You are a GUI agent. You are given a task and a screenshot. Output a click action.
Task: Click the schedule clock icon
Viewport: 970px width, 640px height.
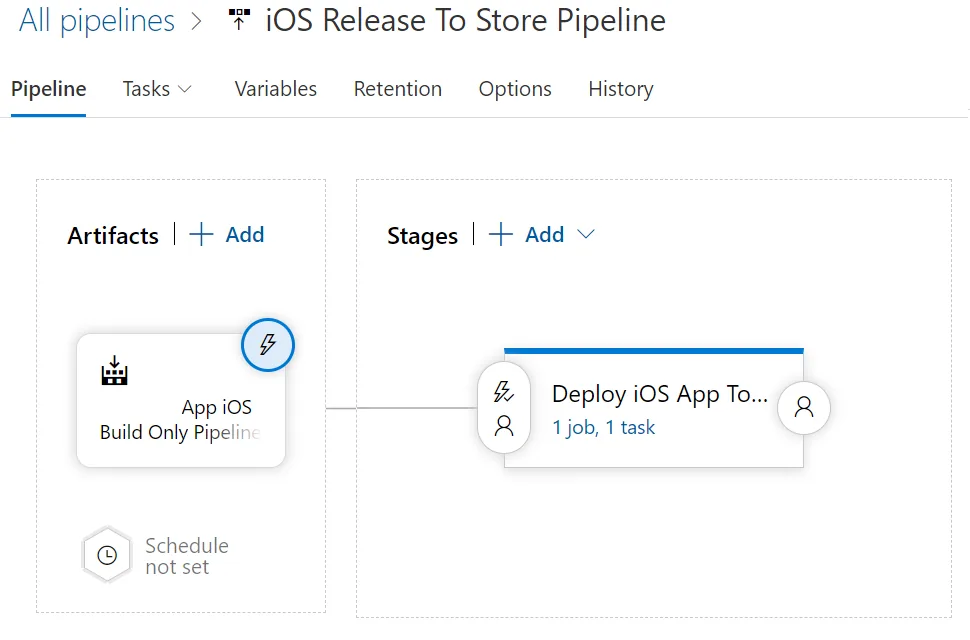click(107, 555)
